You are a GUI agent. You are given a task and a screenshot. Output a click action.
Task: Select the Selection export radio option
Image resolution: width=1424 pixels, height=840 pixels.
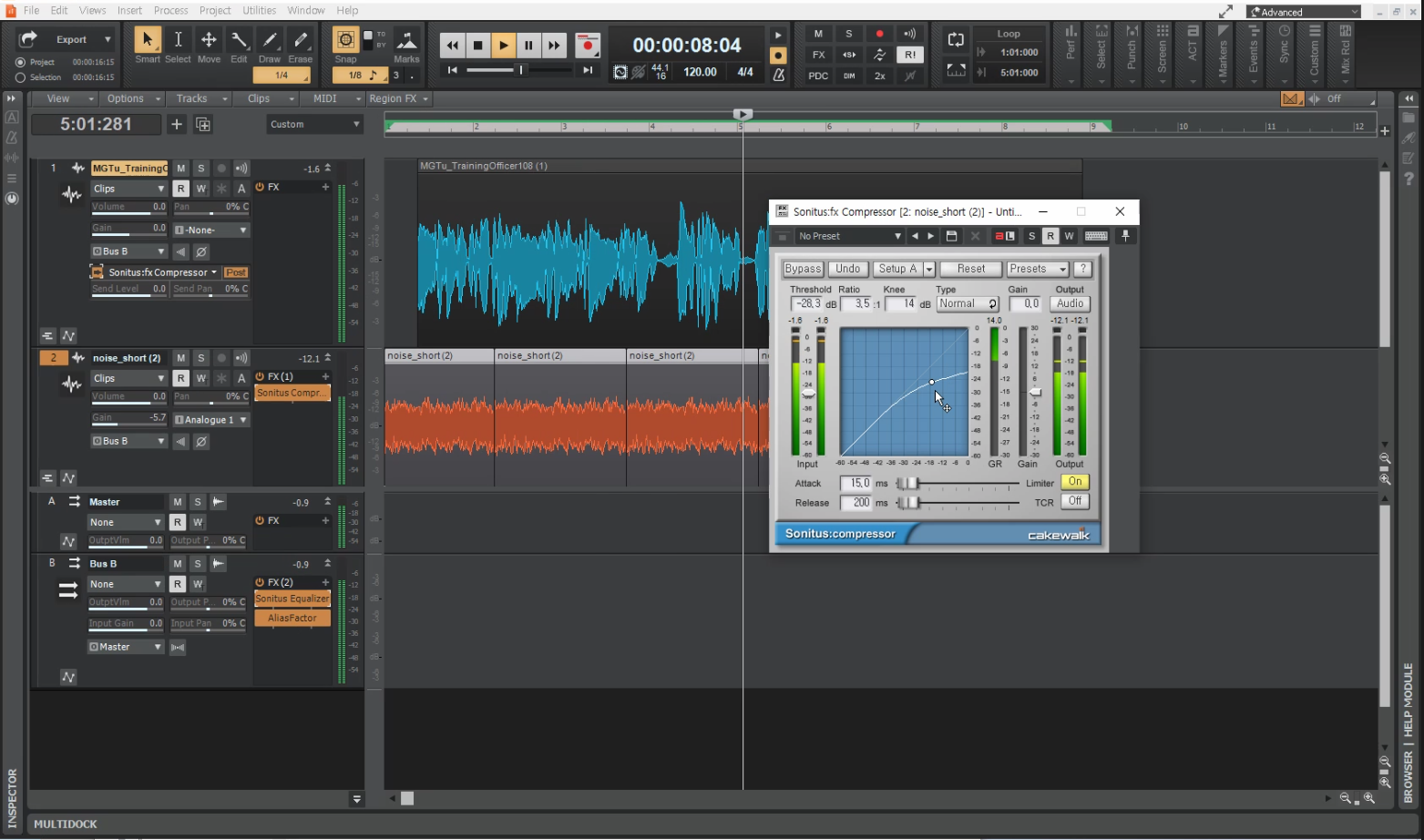tap(20, 77)
